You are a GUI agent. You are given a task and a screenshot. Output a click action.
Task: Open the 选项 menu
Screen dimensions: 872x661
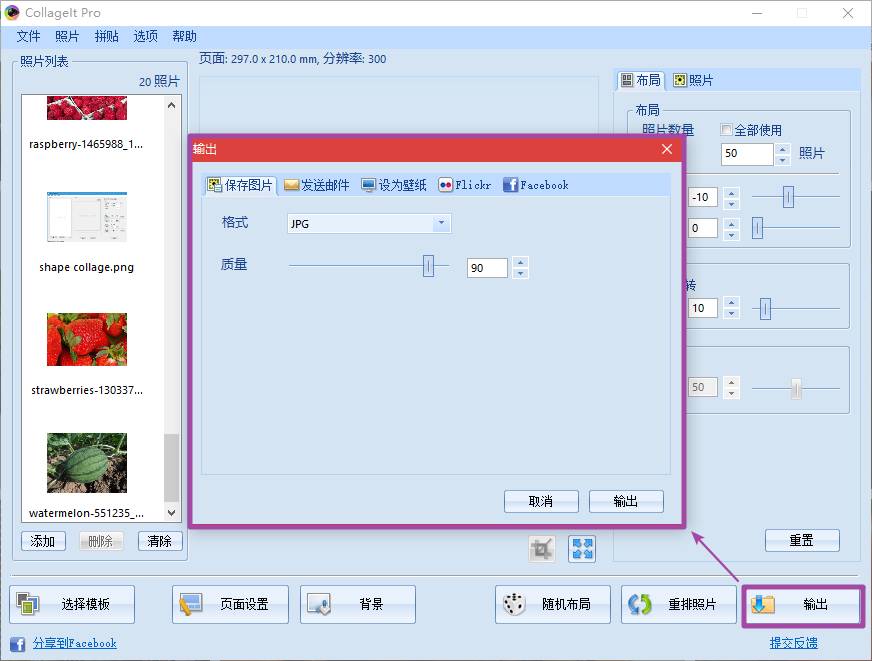tap(145, 36)
